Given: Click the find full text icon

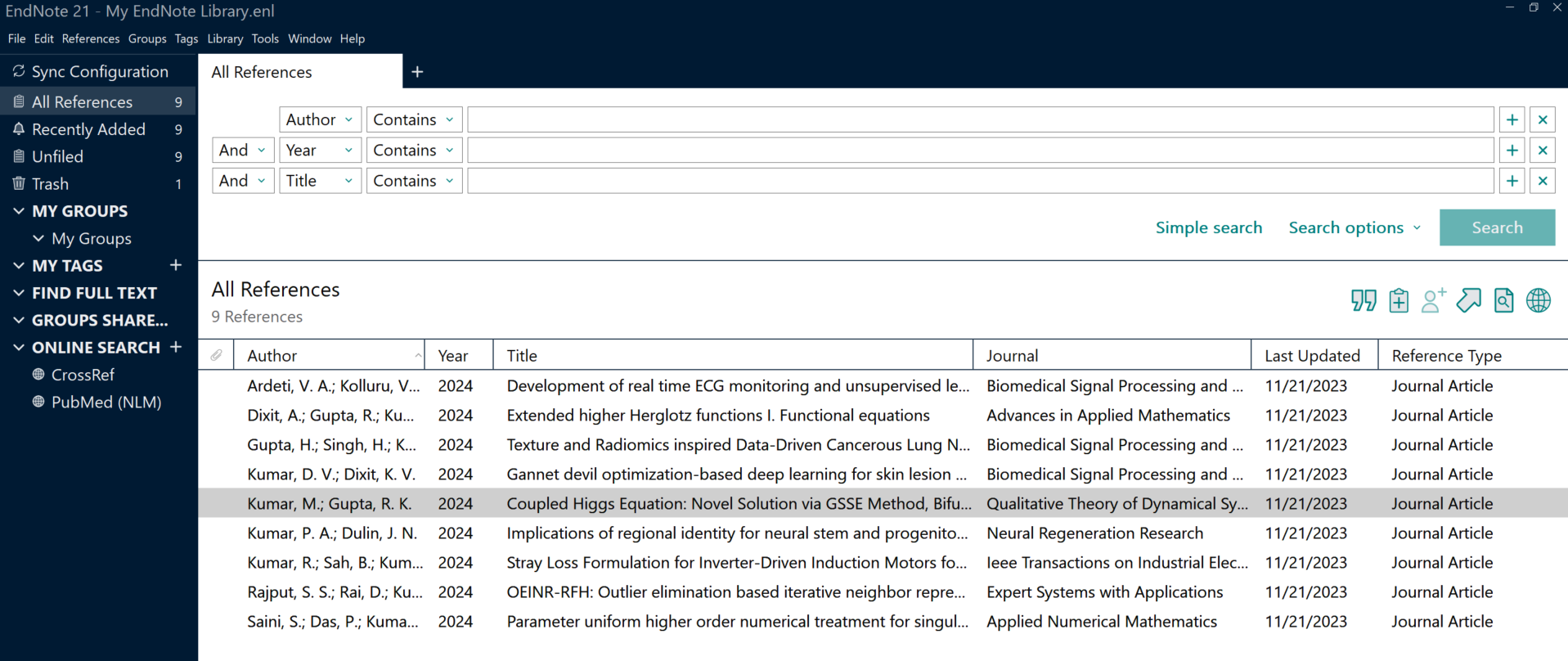Looking at the screenshot, I should (x=1503, y=301).
